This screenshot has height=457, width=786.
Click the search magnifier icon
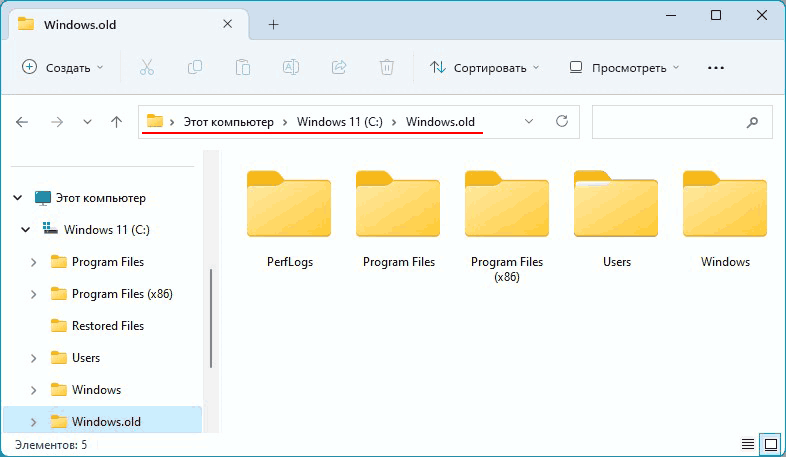752,122
